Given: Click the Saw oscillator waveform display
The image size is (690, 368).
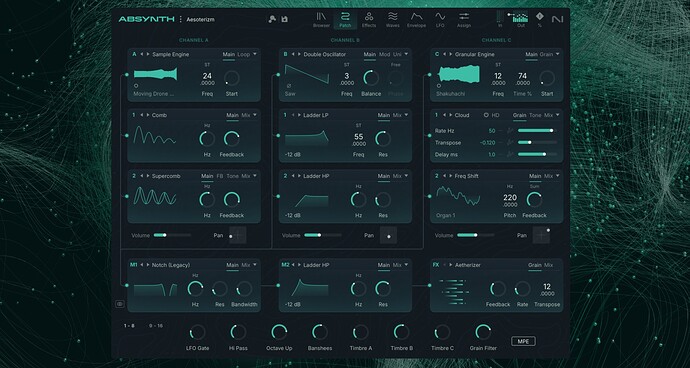Looking at the screenshot, I should [x=307, y=74].
